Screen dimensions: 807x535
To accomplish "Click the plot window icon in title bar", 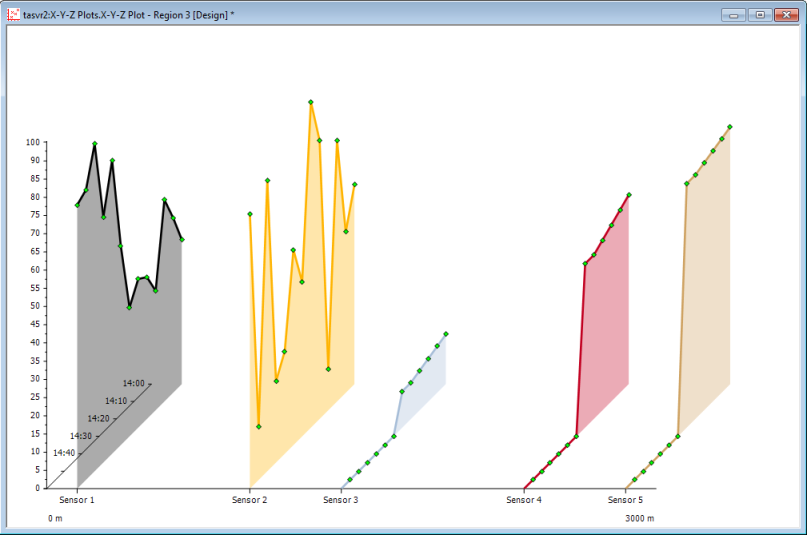I will (13, 15).
